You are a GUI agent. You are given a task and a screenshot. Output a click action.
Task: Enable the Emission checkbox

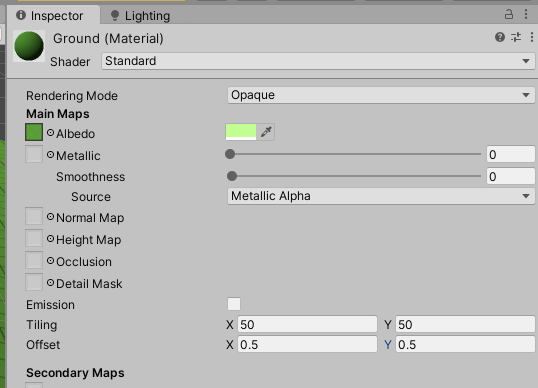(x=234, y=304)
